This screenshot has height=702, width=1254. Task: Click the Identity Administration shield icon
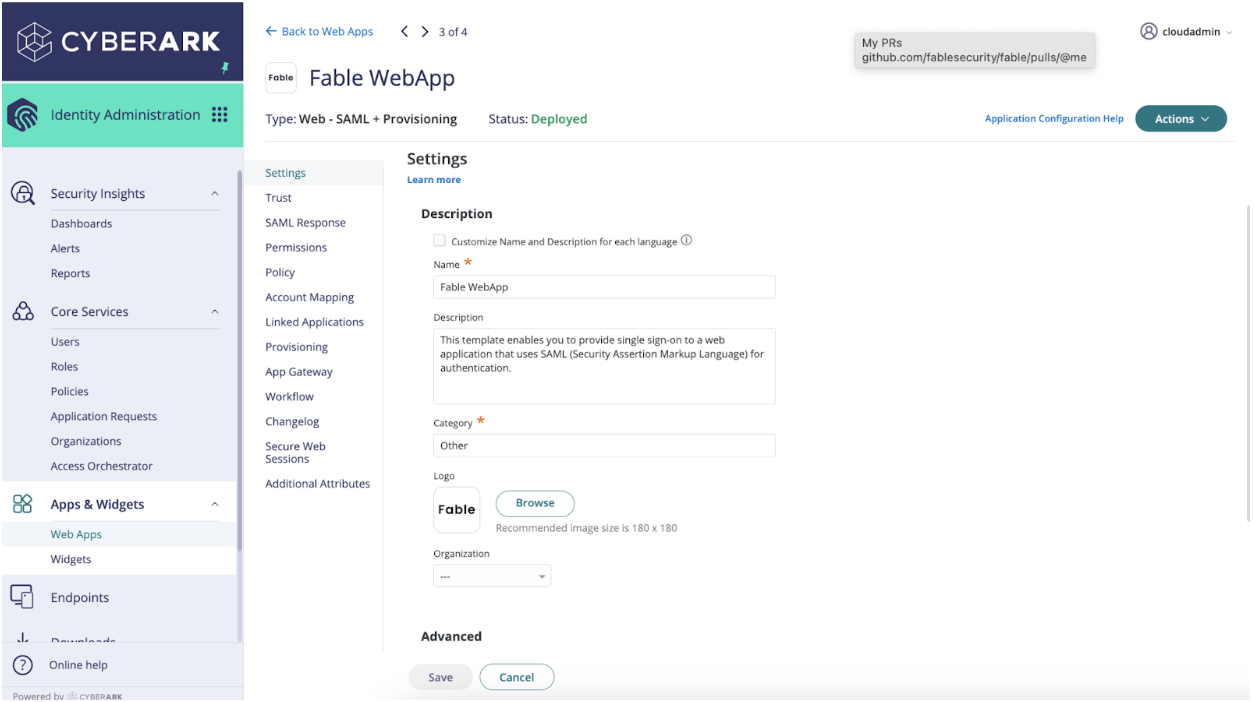(23, 115)
